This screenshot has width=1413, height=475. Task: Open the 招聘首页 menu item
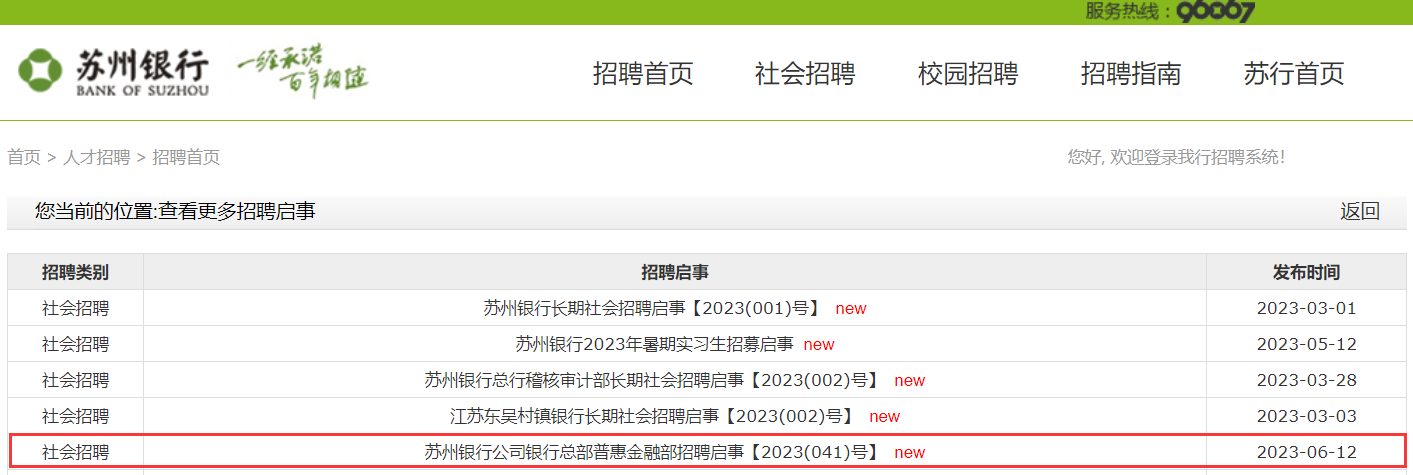pyautogui.click(x=643, y=73)
